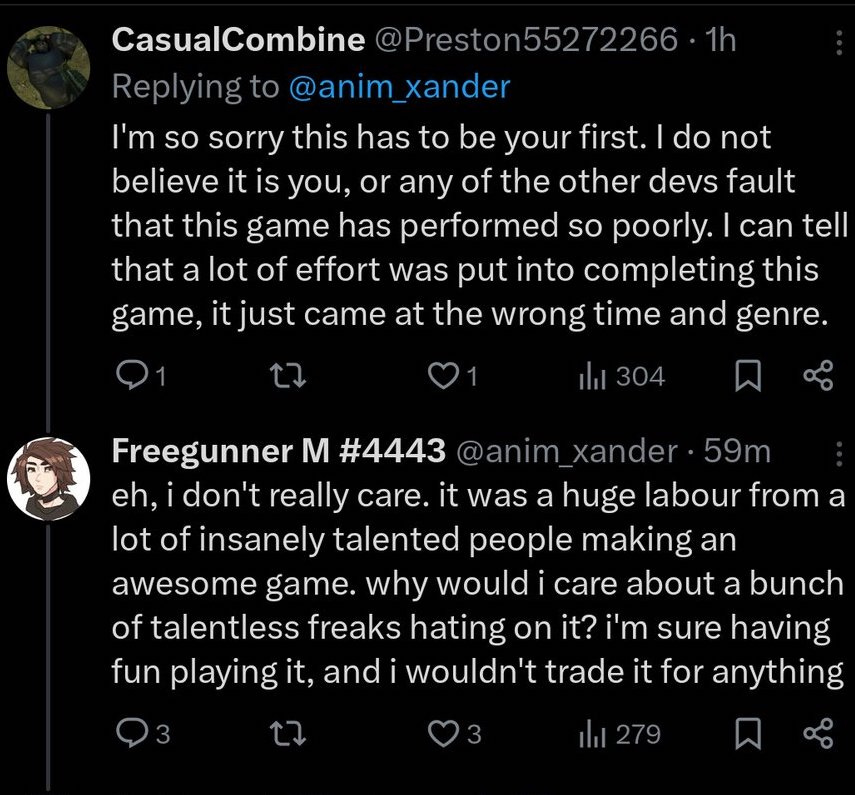This screenshot has height=795, width=855.
Task: Open the @anim_xander mention link
Action: [399, 87]
